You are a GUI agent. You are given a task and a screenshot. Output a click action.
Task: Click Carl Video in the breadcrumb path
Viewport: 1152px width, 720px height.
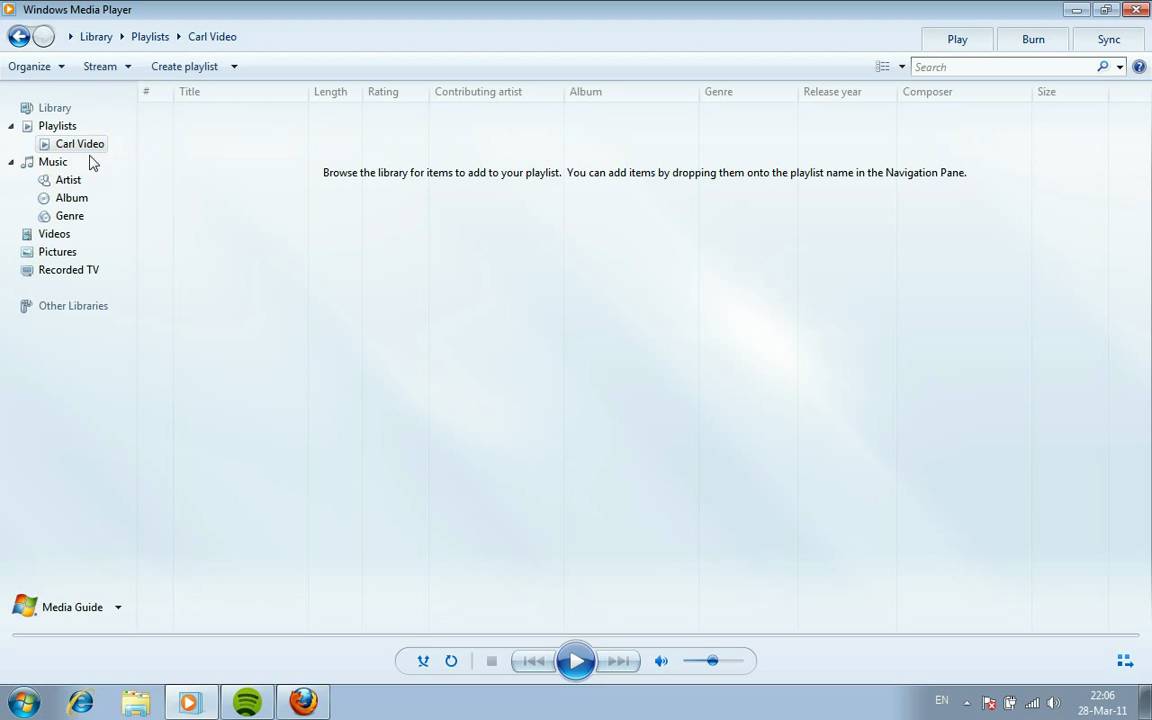click(212, 37)
